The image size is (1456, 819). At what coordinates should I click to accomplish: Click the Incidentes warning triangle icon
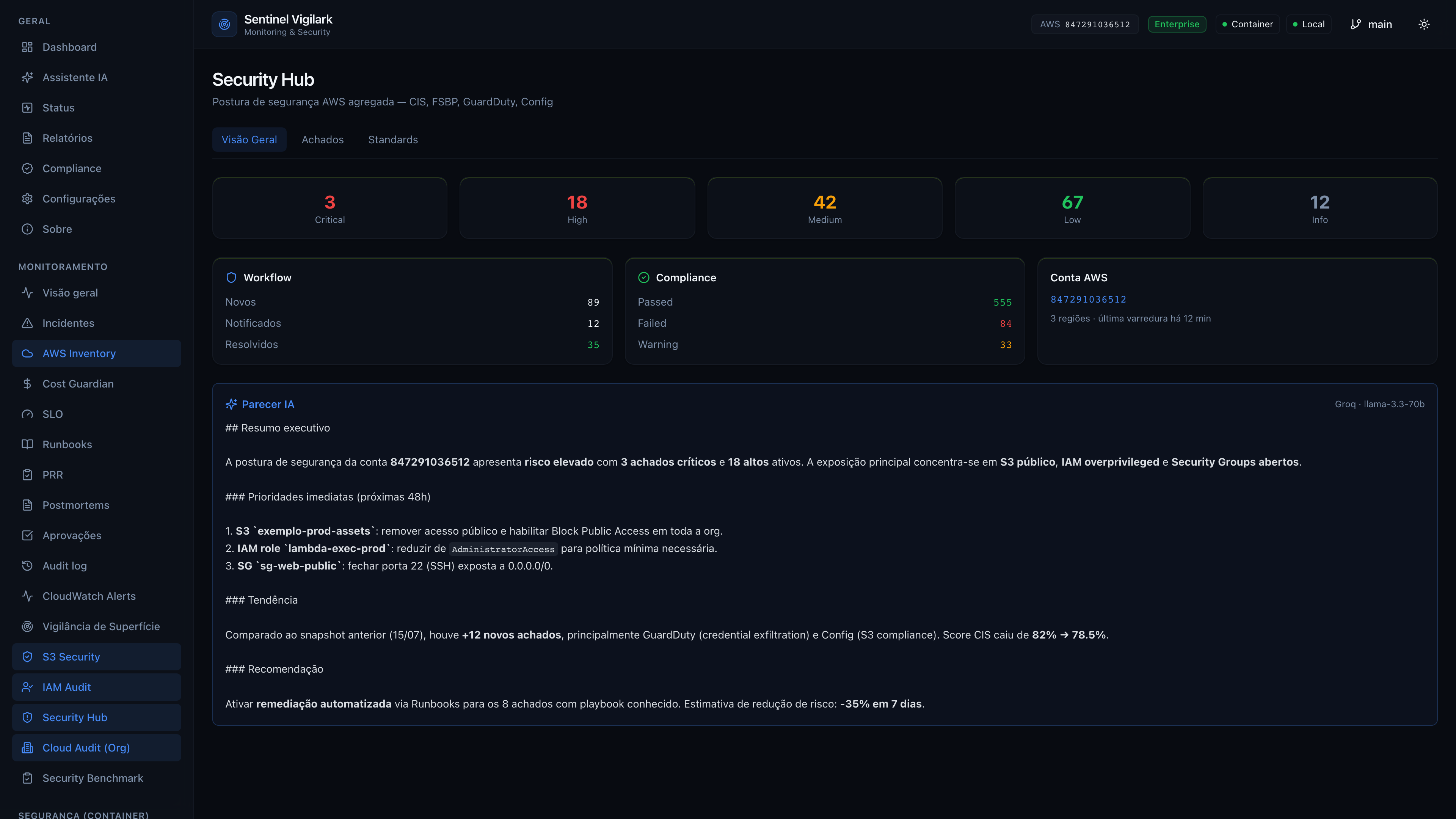coord(27,323)
